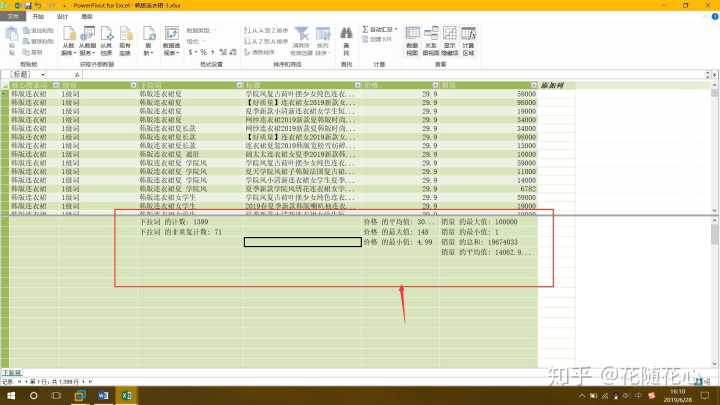The height and width of the screenshot is (405, 720).
Task: Switch to the 设计 (Design) tab
Action: [63, 17]
